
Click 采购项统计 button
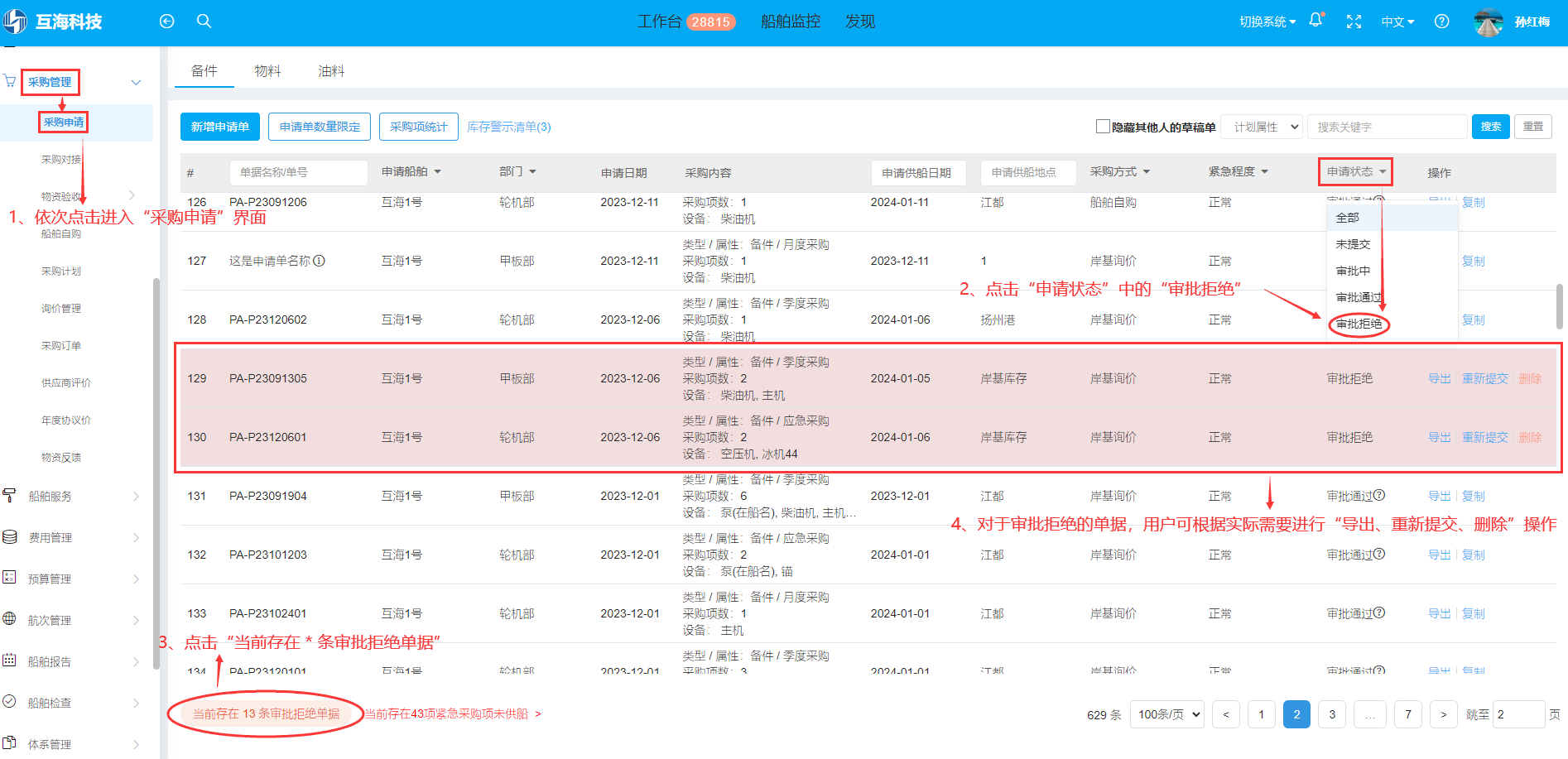click(x=418, y=127)
